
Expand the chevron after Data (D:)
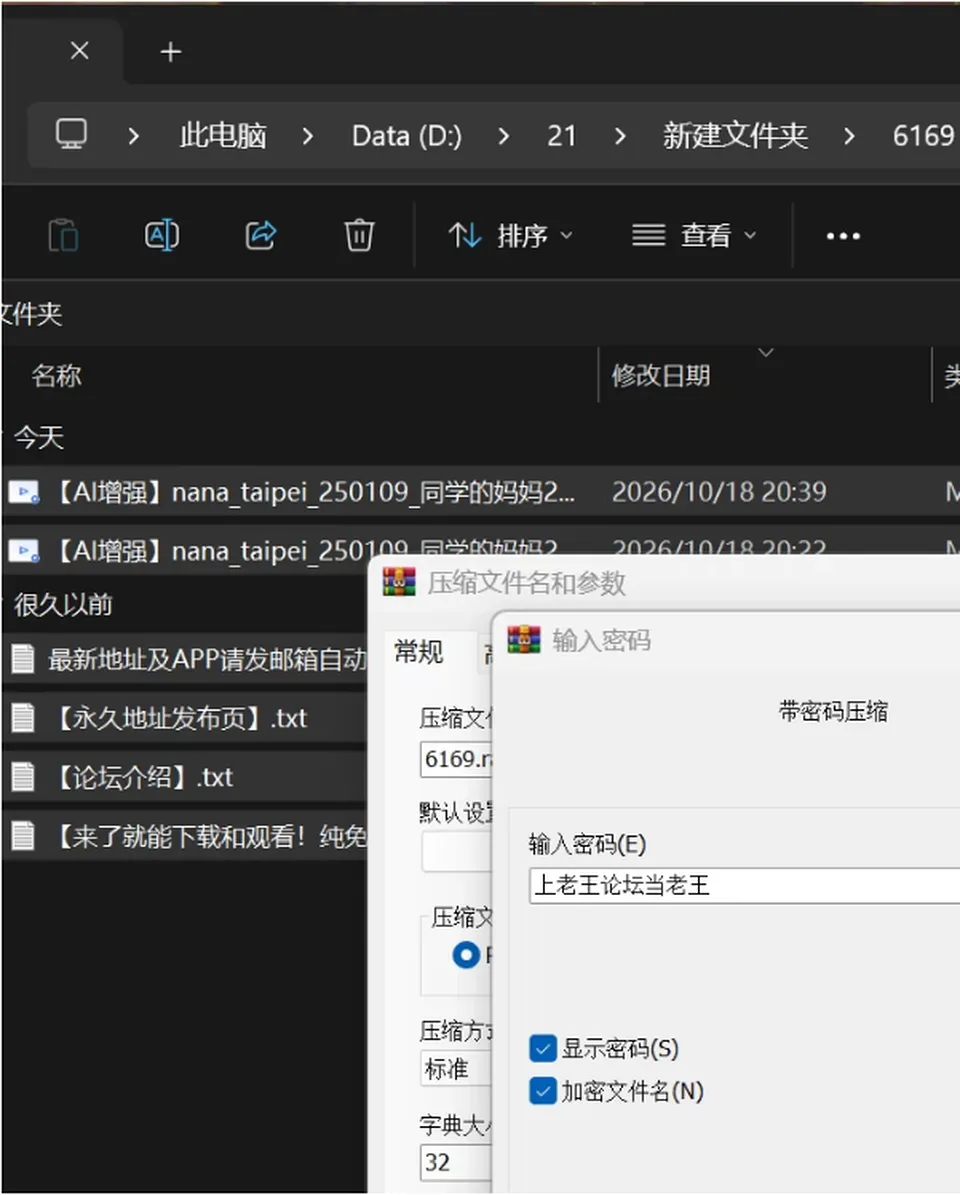[x=504, y=136]
